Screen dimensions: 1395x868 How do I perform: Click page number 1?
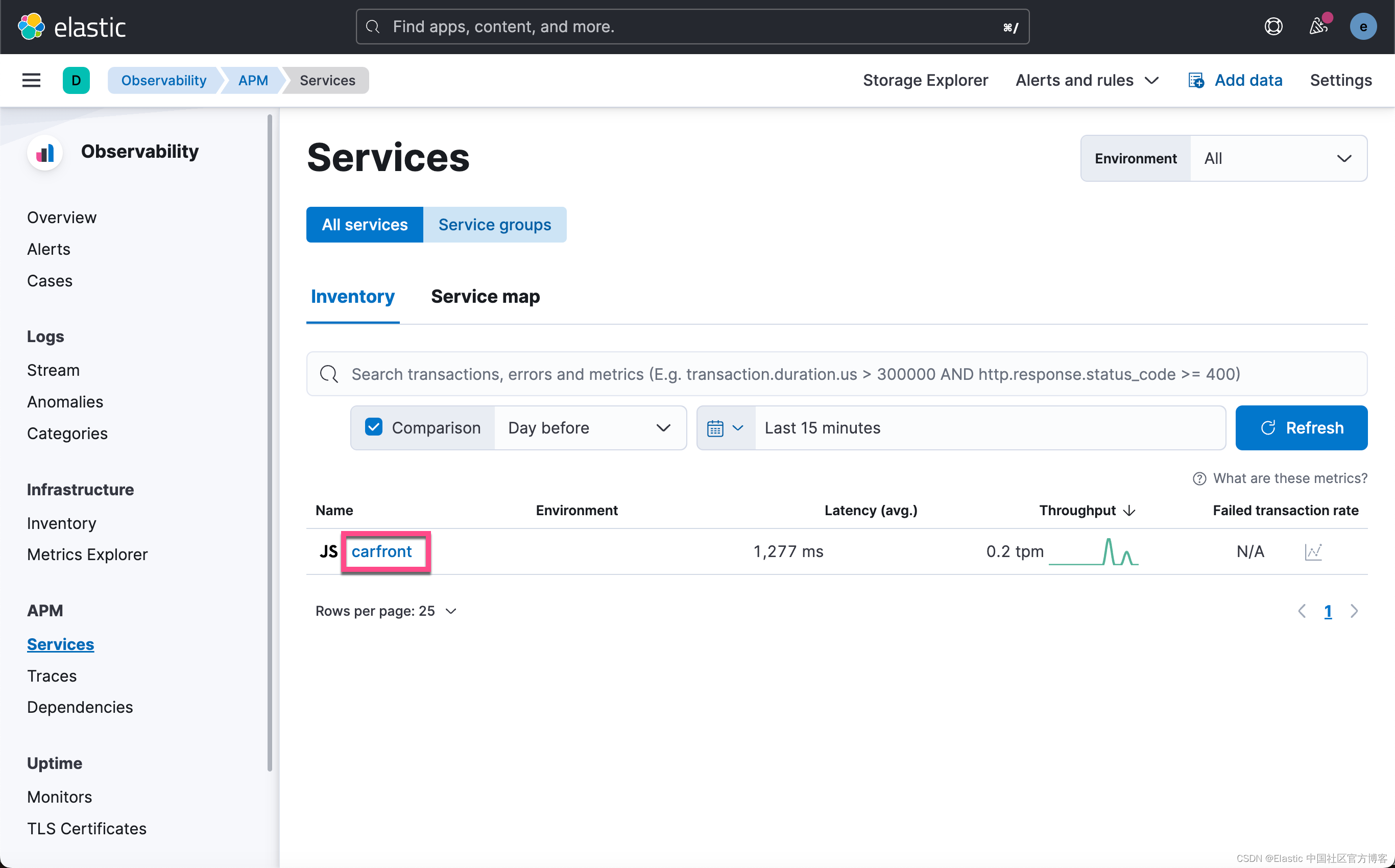tap(1328, 612)
